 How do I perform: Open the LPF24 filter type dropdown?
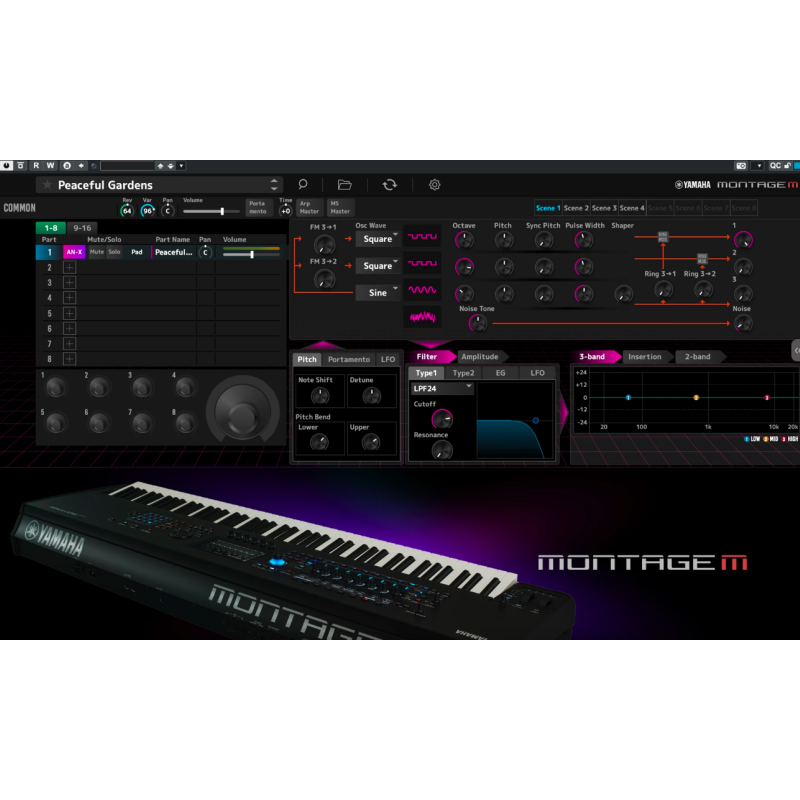[442, 389]
